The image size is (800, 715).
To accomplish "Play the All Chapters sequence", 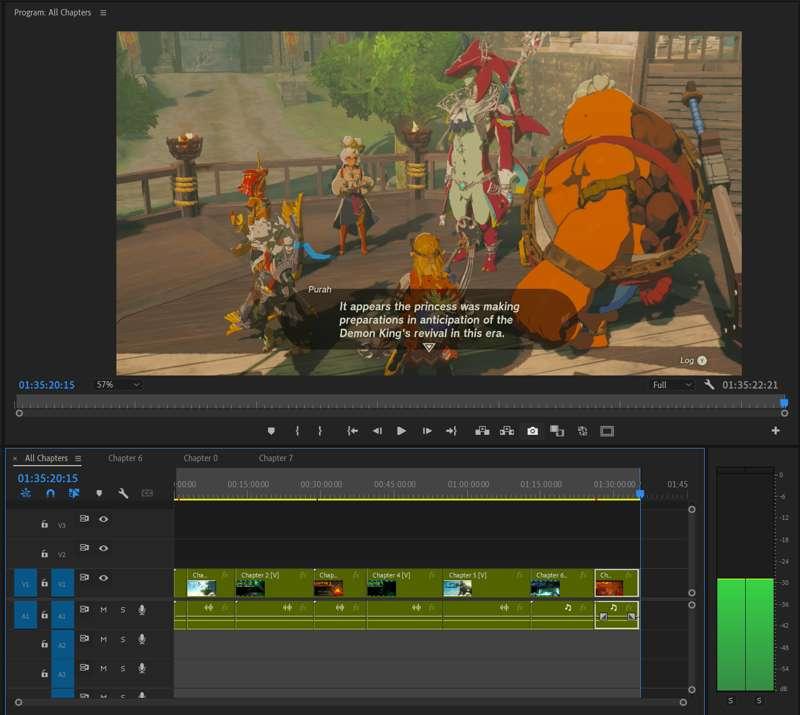I will [x=402, y=431].
